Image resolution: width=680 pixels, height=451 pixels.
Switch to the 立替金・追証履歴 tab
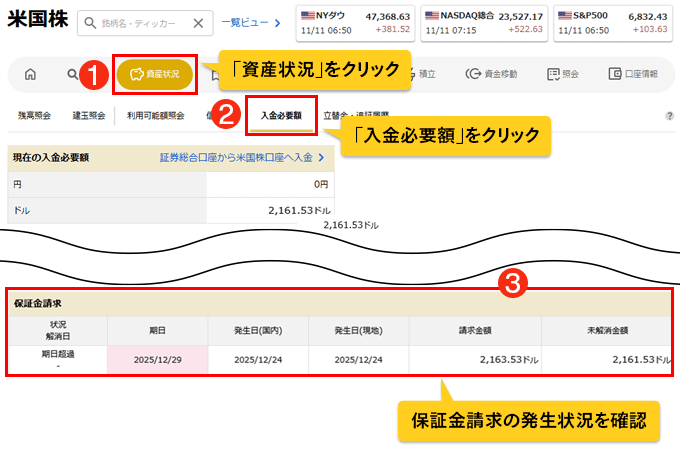tap(356, 115)
